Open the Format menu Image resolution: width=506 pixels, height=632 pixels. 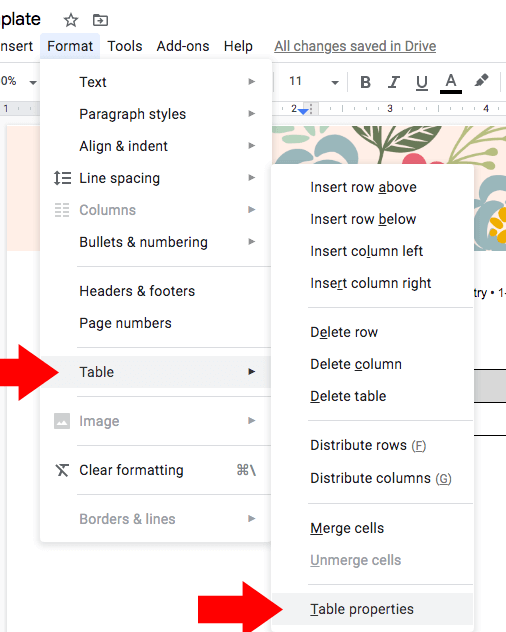(70, 46)
